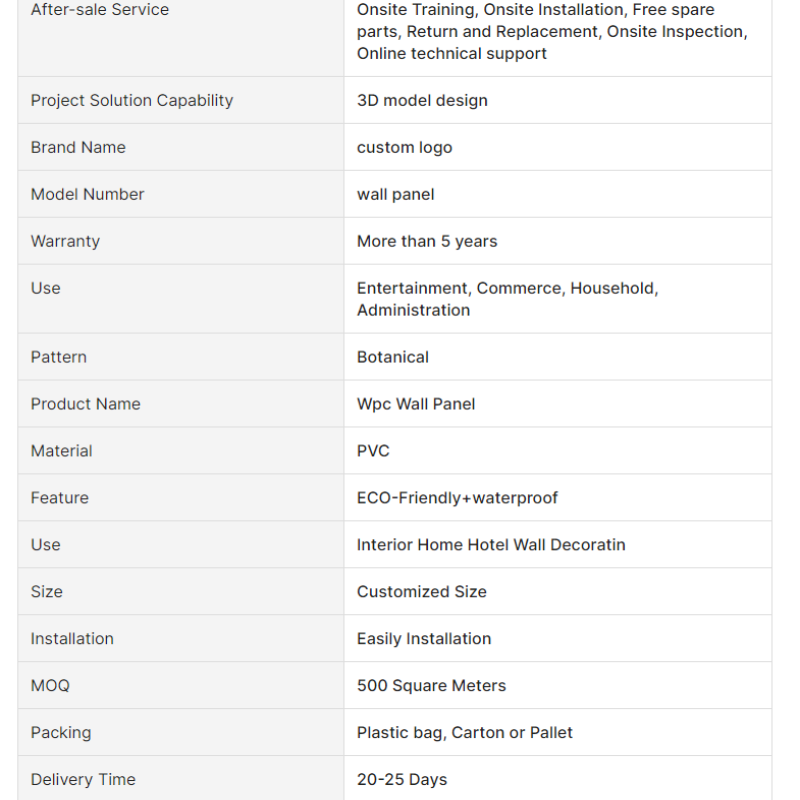Select the 'wall panel' model value
Image resolution: width=800 pixels, height=800 pixels.
pyautogui.click(x=396, y=194)
